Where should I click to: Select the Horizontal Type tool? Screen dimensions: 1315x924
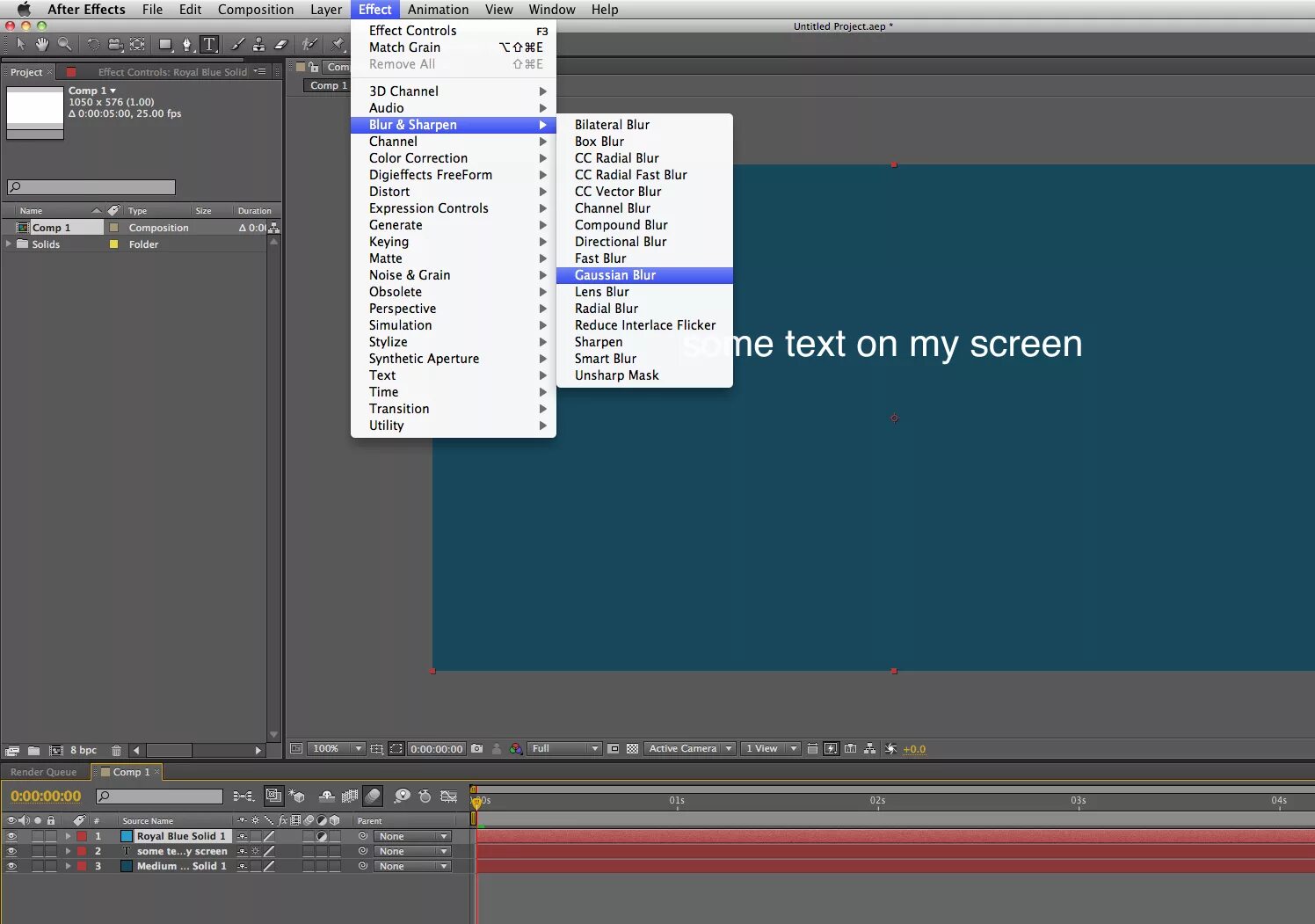(209, 44)
